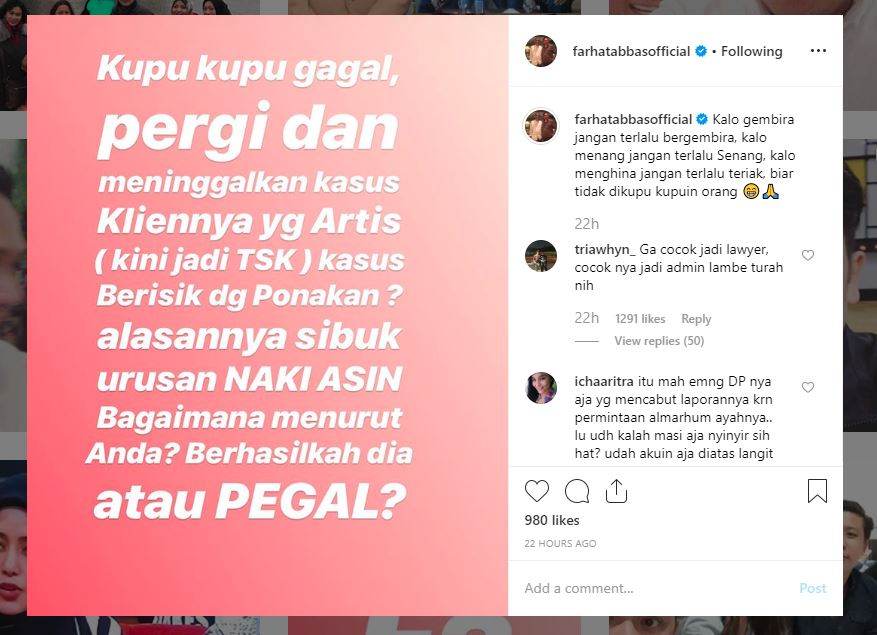This screenshot has height=635, width=877.
Task: Like triawhyn_'s comment with small heart
Action: [x=808, y=255]
